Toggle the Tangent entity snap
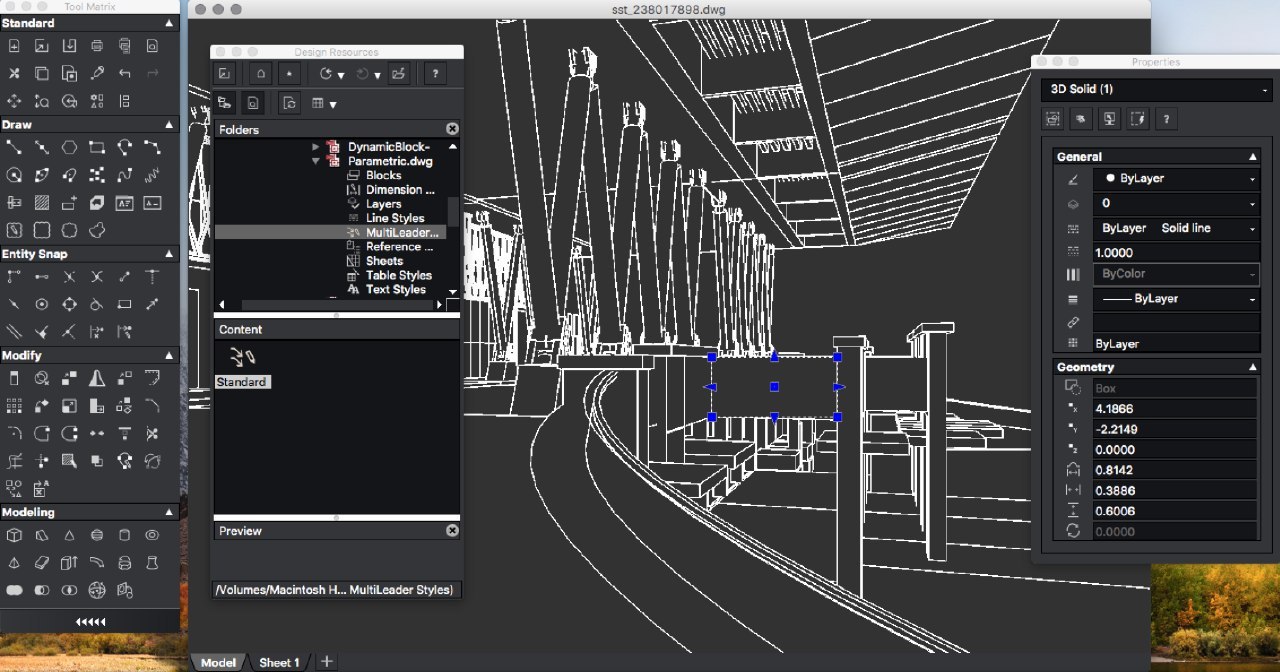Image resolution: width=1280 pixels, height=672 pixels. click(x=97, y=305)
